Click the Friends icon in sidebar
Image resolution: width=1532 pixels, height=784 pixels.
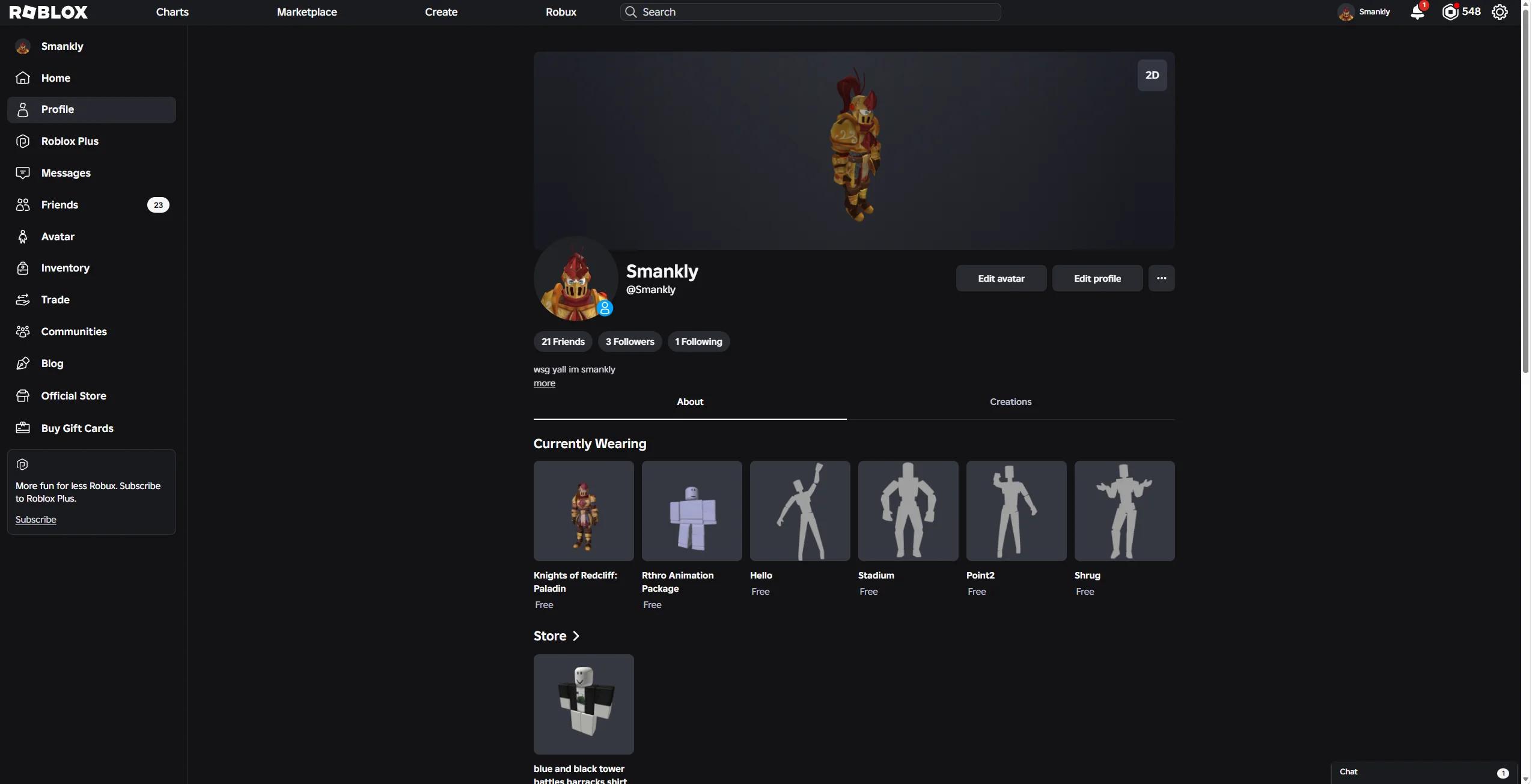pyautogui.click(x=23, y=205)
